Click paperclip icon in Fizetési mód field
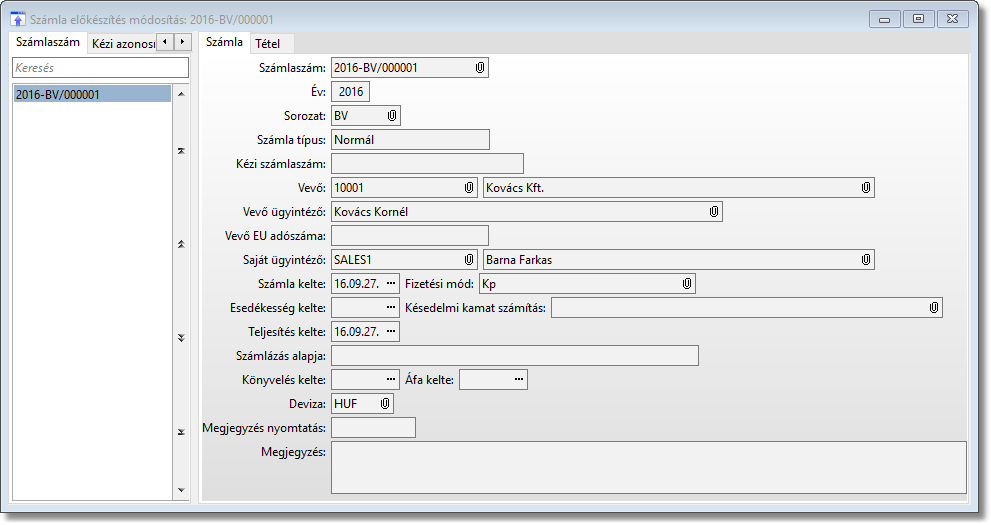 686,284
